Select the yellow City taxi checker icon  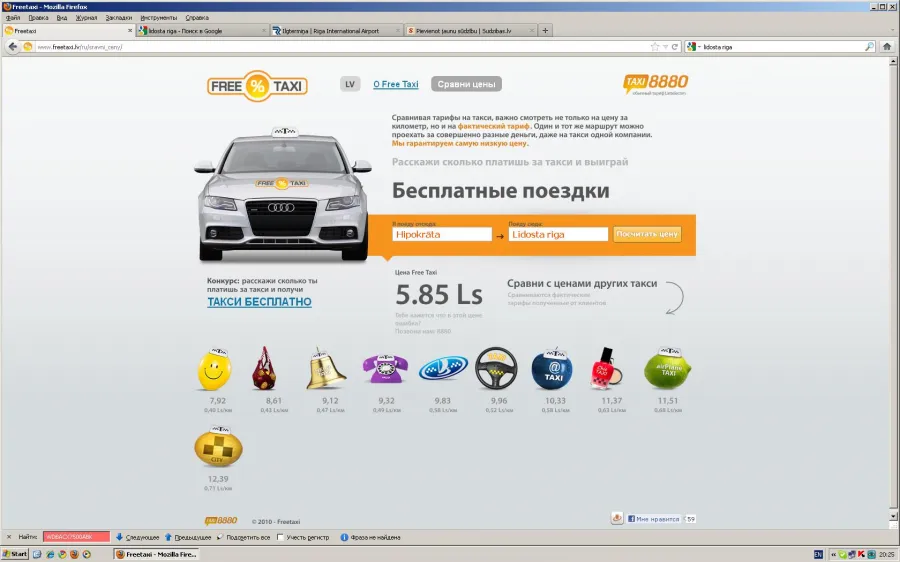click(x=218, y=447)
